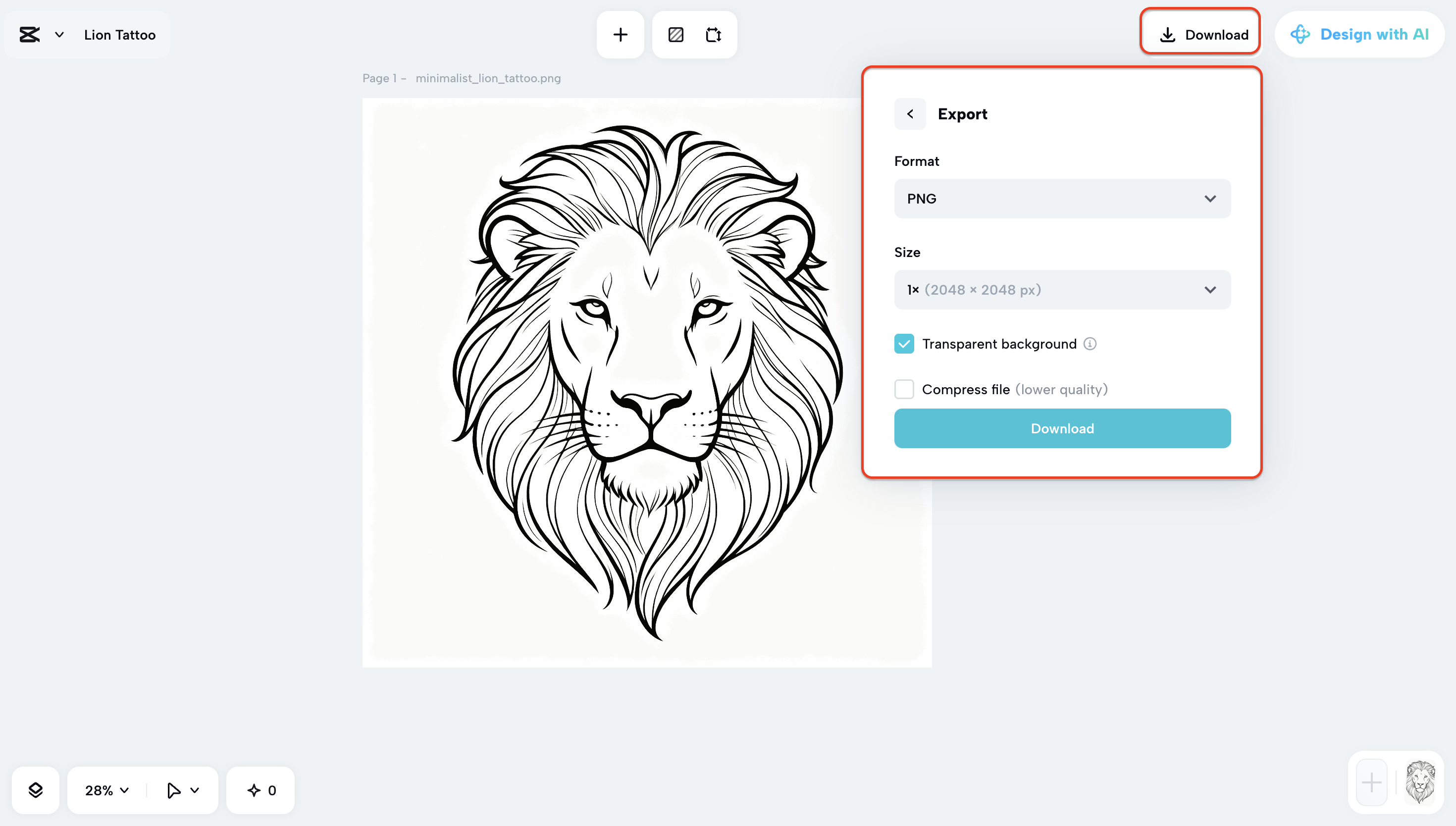This screenshot has width=1456, height=826.
Task: Open the PNG format dropdown
Action: tap(1062, 199)
